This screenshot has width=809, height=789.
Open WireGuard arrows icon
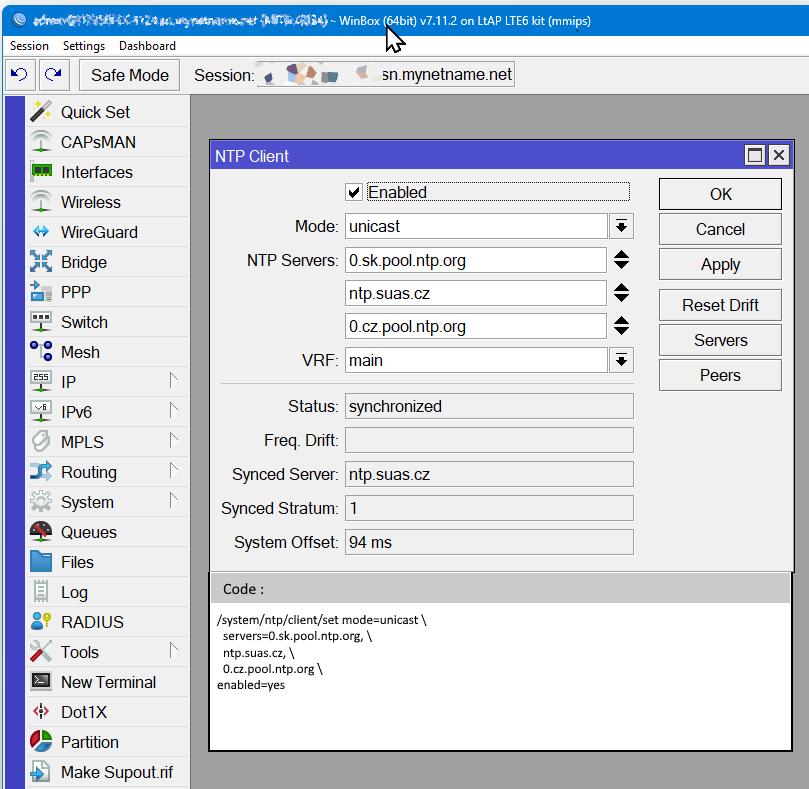pyautogui.click(x=41, y=232)
